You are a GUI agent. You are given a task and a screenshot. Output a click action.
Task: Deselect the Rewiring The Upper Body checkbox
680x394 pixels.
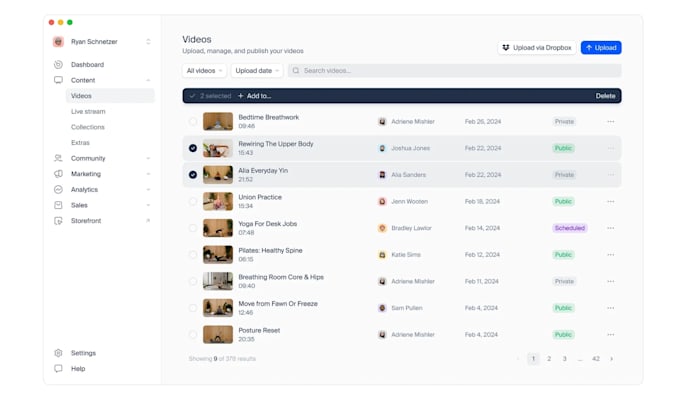193,148
